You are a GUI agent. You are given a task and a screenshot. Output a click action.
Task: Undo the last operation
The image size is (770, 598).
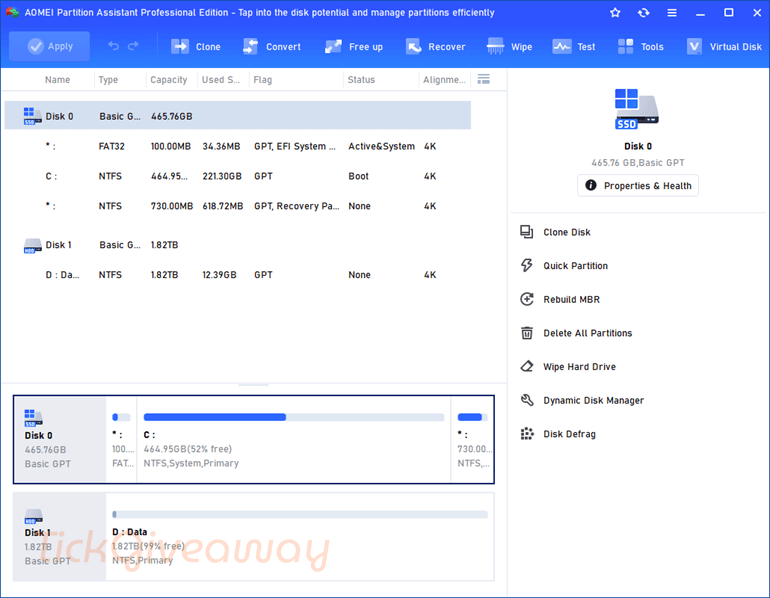coord(113,46)
